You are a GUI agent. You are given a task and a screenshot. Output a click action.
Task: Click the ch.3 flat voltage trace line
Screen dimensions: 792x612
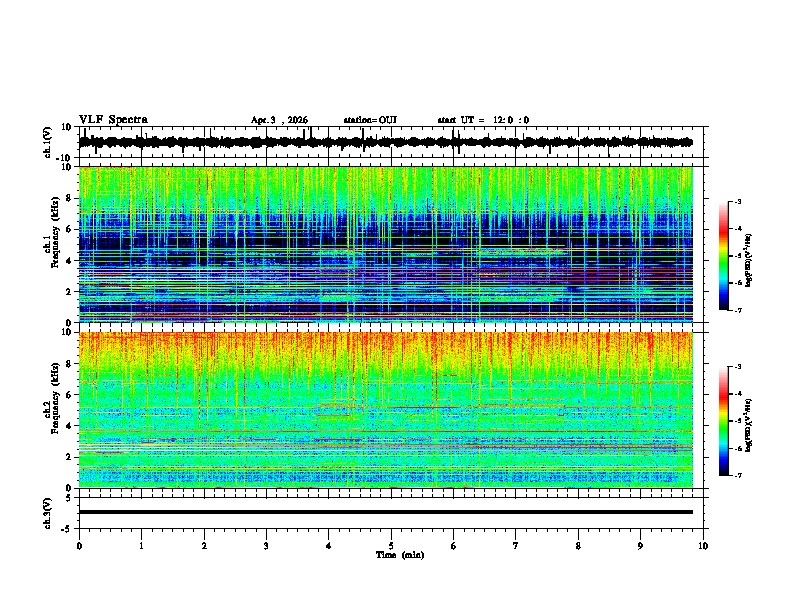[386, 512]
